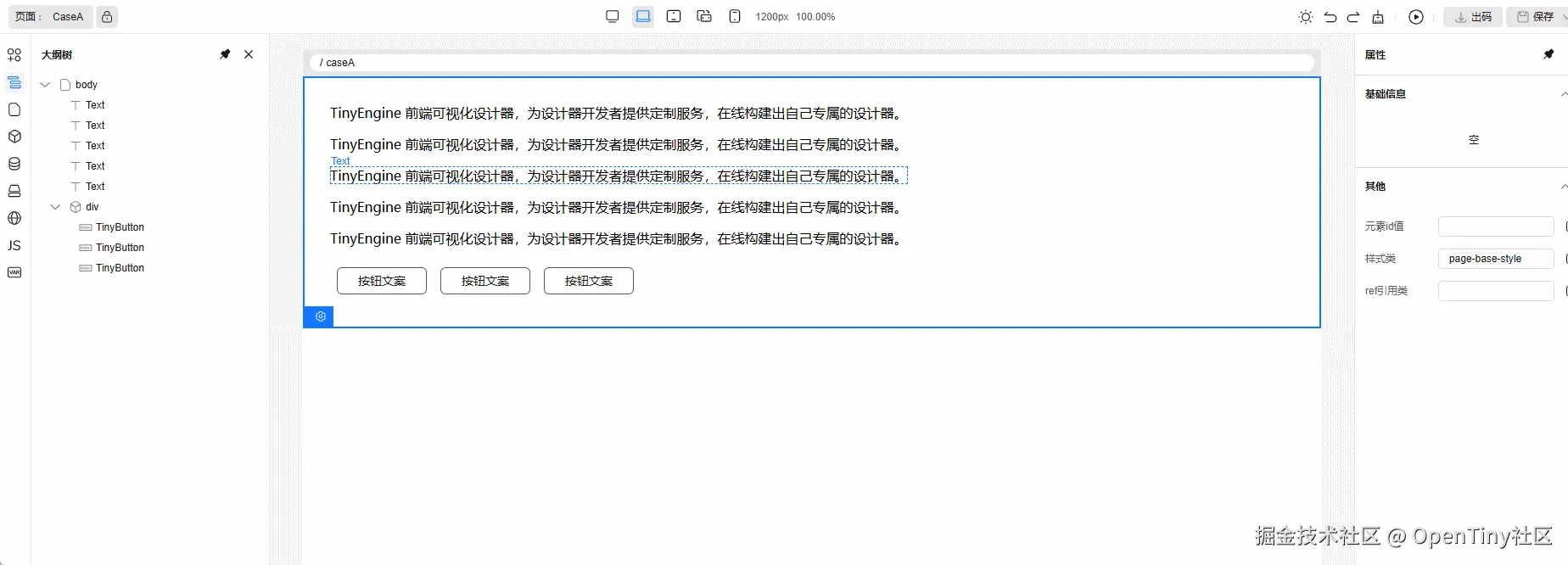Undo the last action

click(1330, 17)
